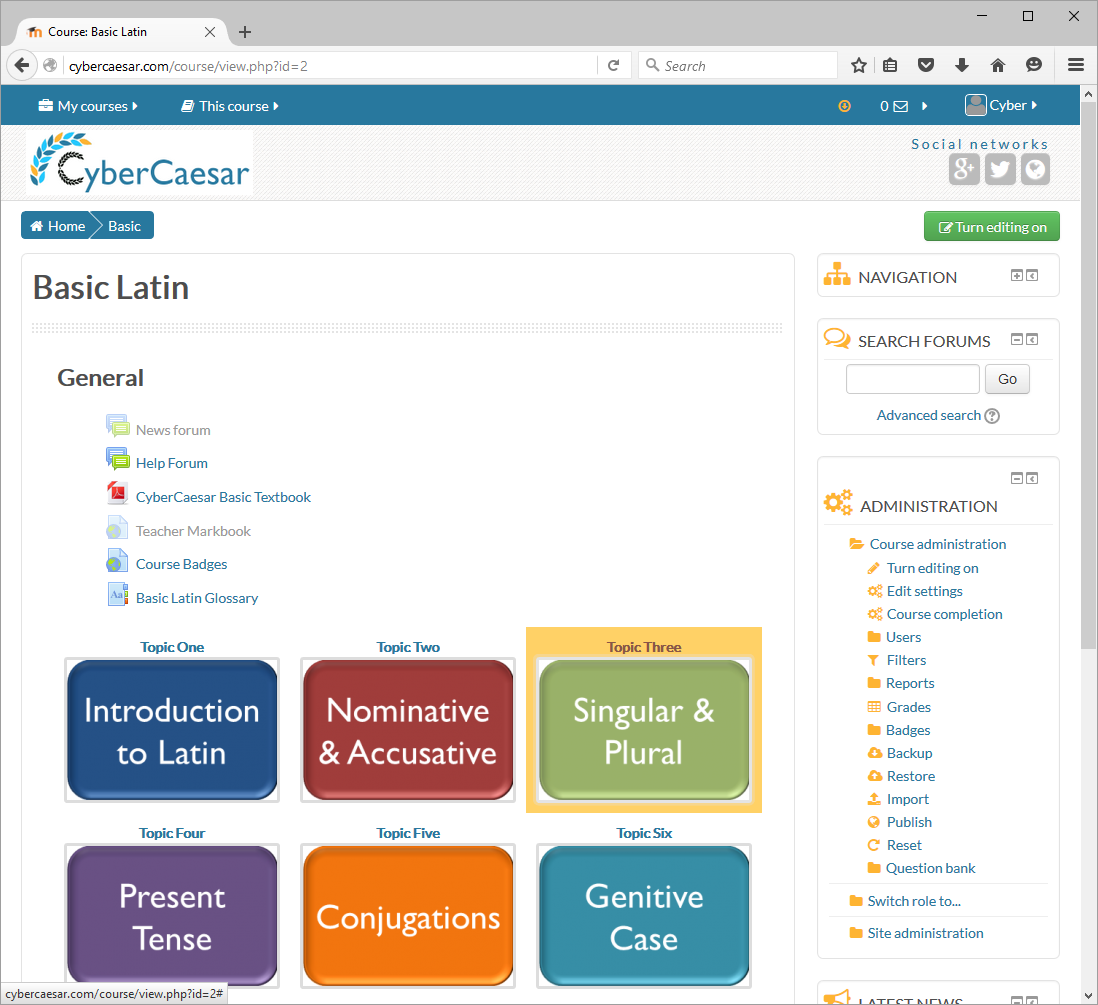1098x1005 pixels.
Task: Collapse the Search Forums block
Action: pos(1017,339)
